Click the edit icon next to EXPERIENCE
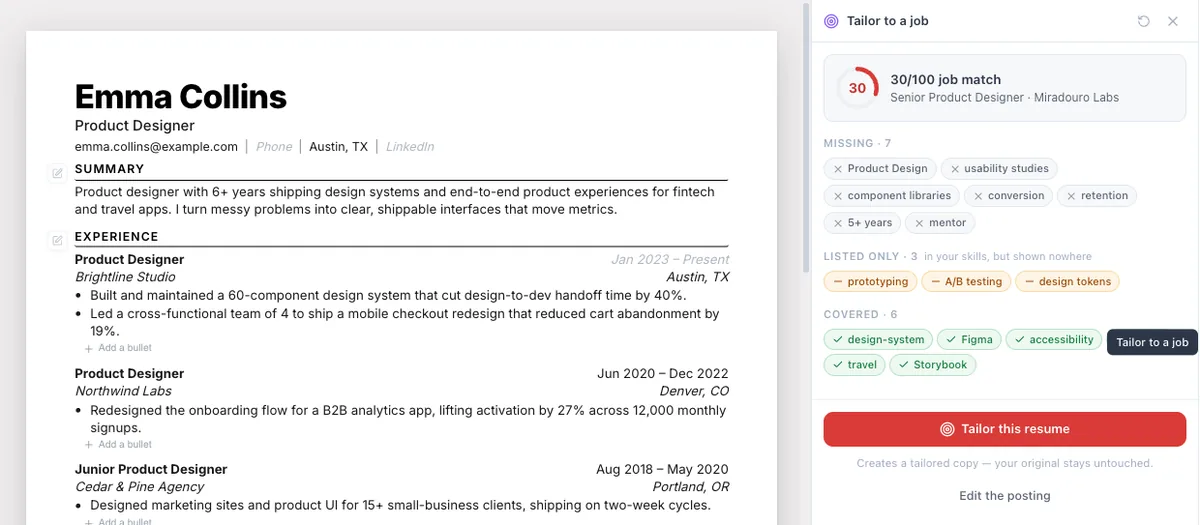Image resolution: width=1200 pixels, height=525 pixels. tap(57, 240)
